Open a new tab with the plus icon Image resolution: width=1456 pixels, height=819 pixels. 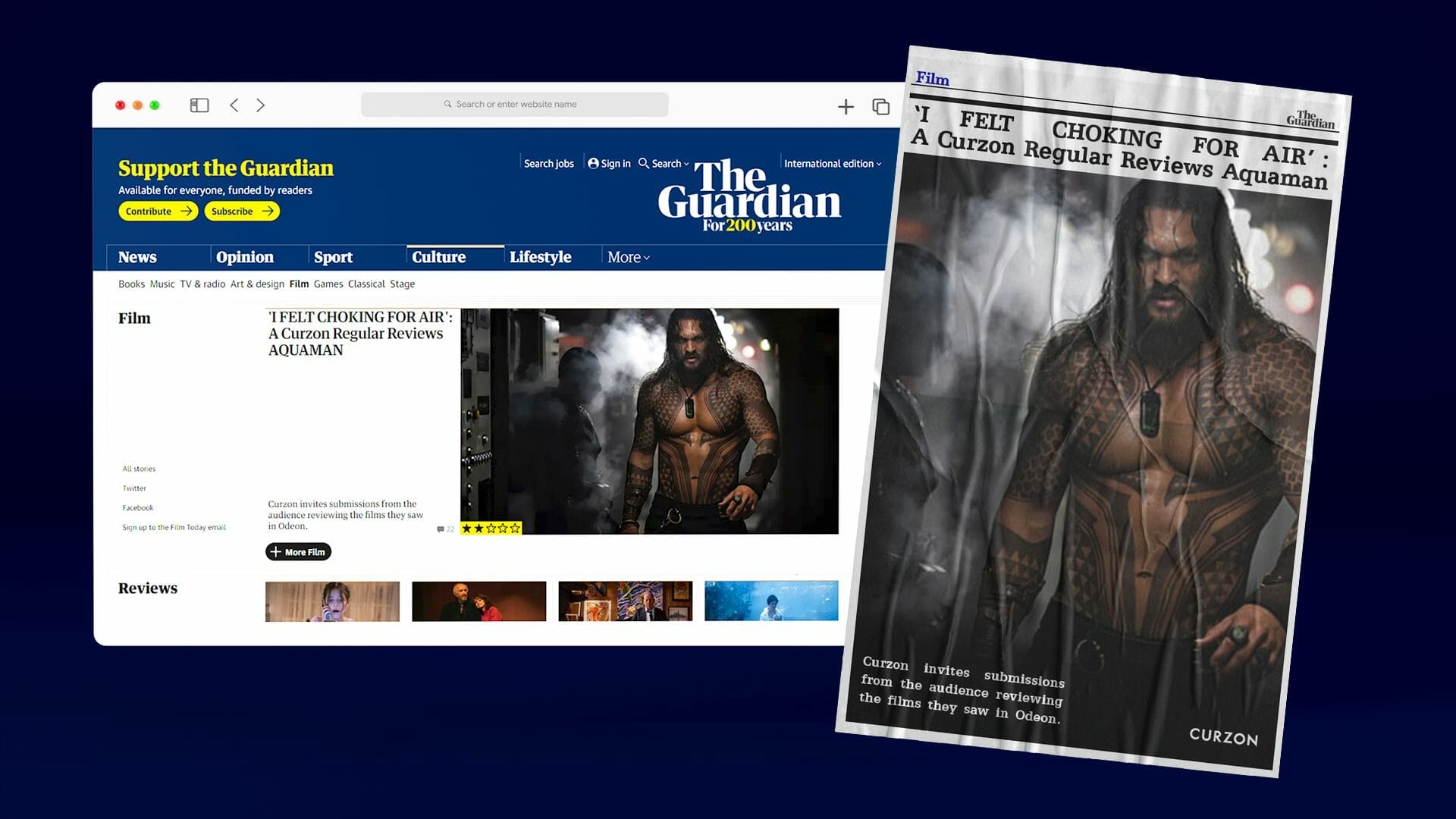(846, 107)
